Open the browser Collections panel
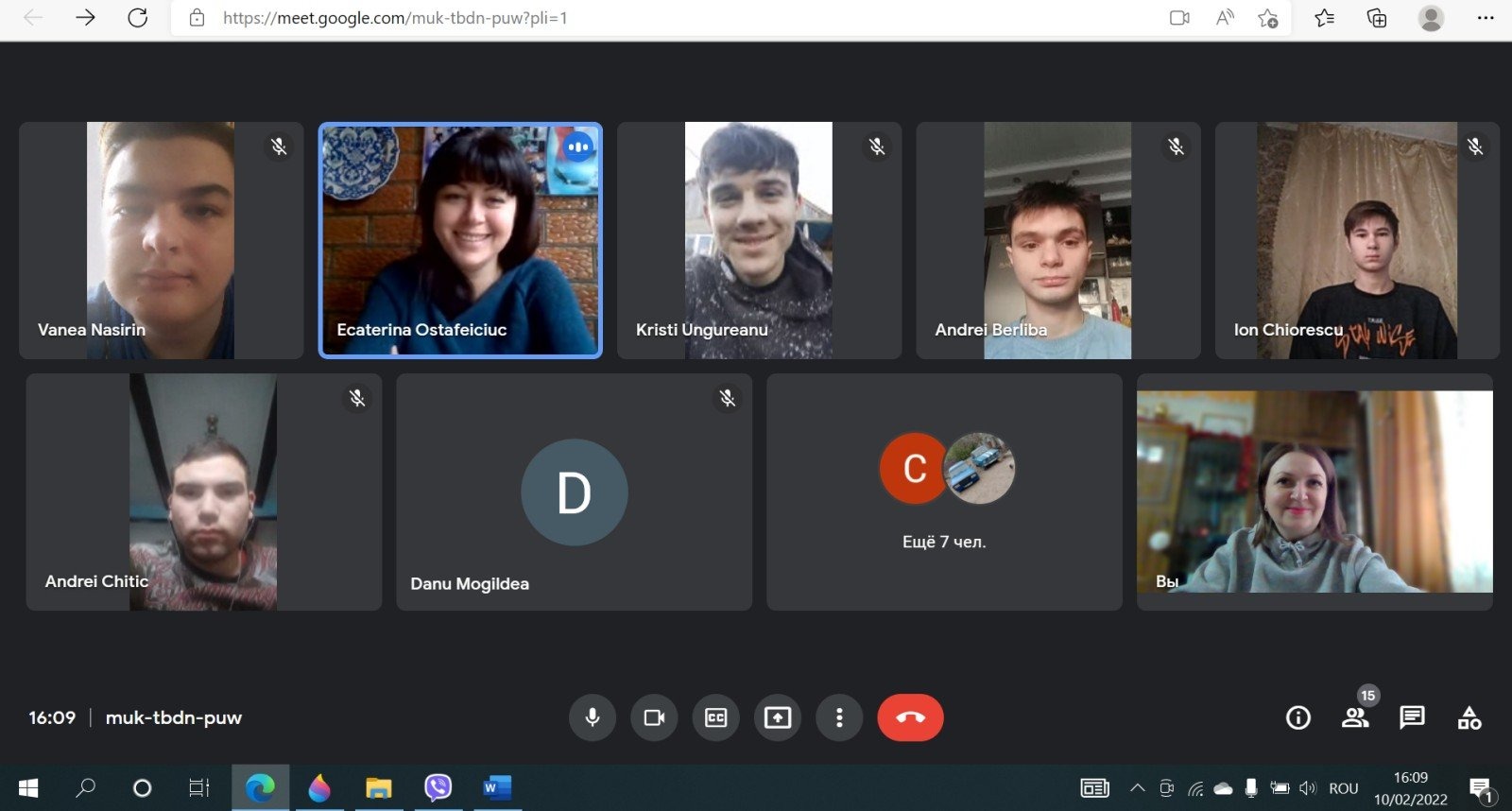This screenshot has height=811, width=1512. pos(1377,18)
